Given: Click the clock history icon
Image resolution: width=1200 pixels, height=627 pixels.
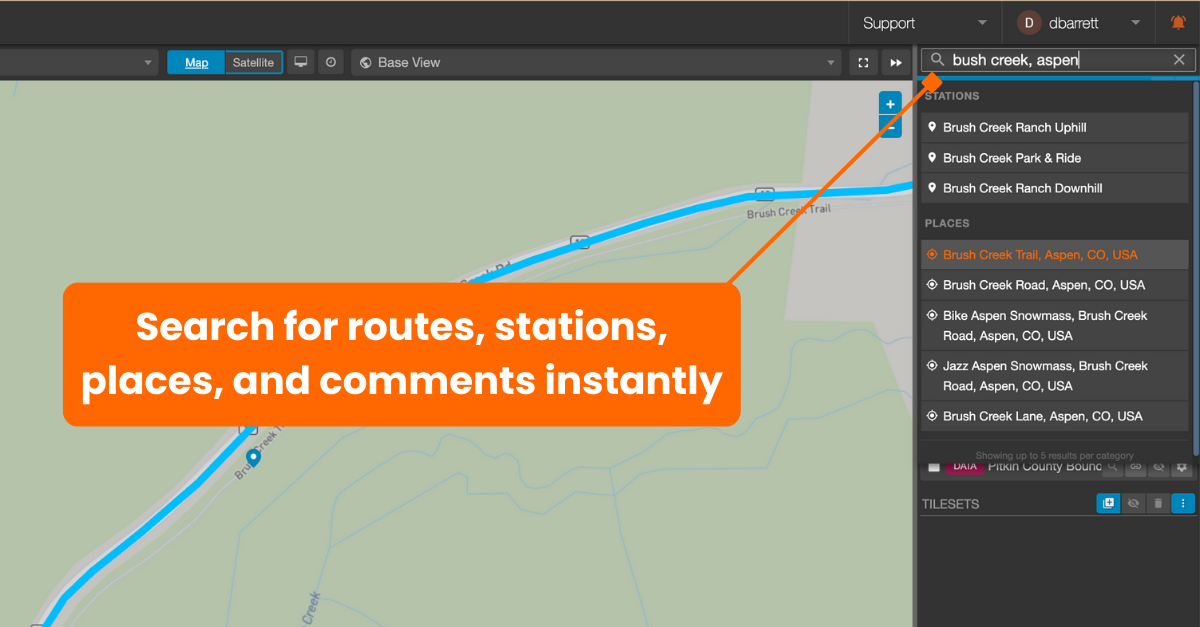Looking at the screenshot, I should point(331,62).
